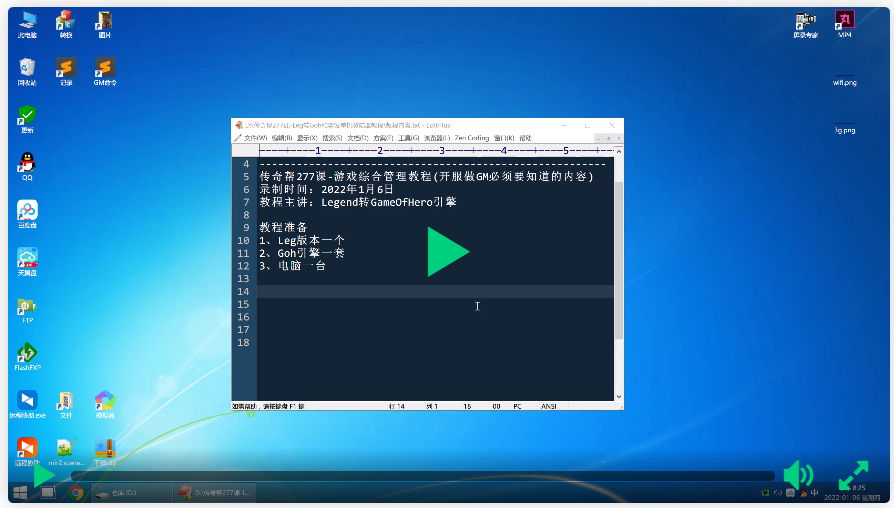Open the mir2.scene desktop file icon
Viewport: 894px width, 508px height.
(x=66, y=452)
